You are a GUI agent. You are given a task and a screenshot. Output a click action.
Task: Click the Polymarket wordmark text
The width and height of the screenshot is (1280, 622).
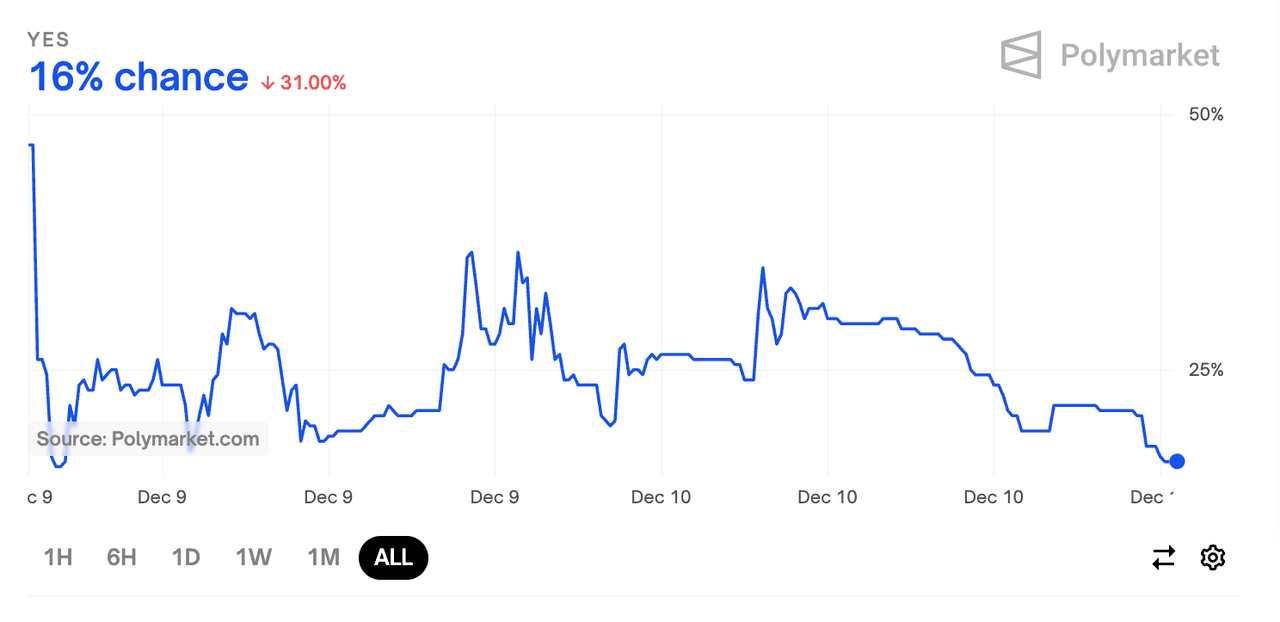(x=1140, y=55)
